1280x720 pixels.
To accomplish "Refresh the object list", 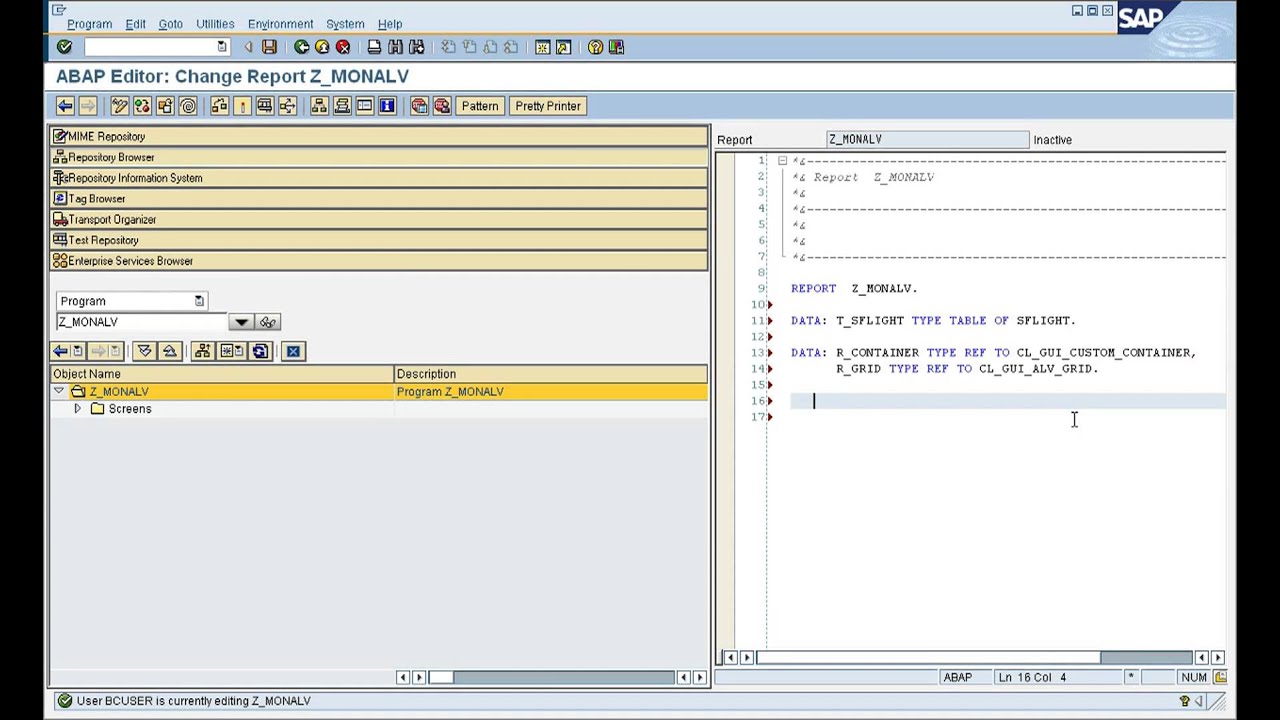I will click(x=261, y=351).
